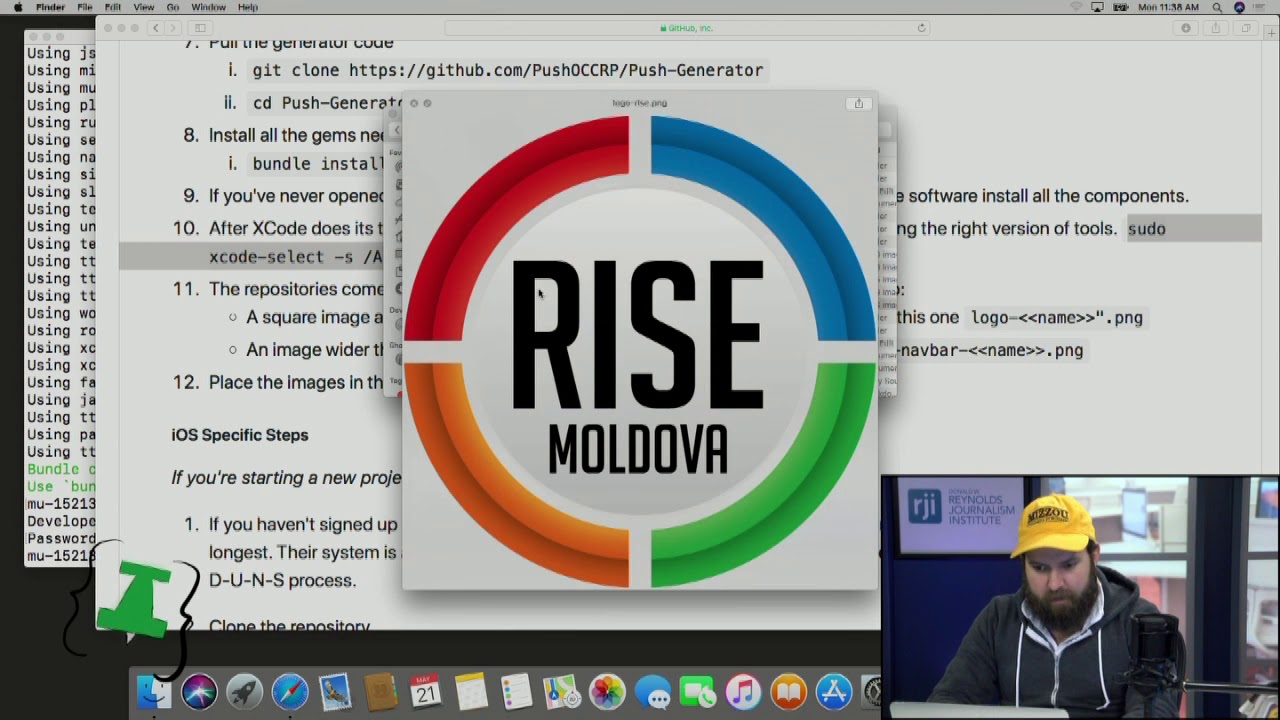Open iBooks icon in Dock
1280x720 pixels.
tap(789, 692)
